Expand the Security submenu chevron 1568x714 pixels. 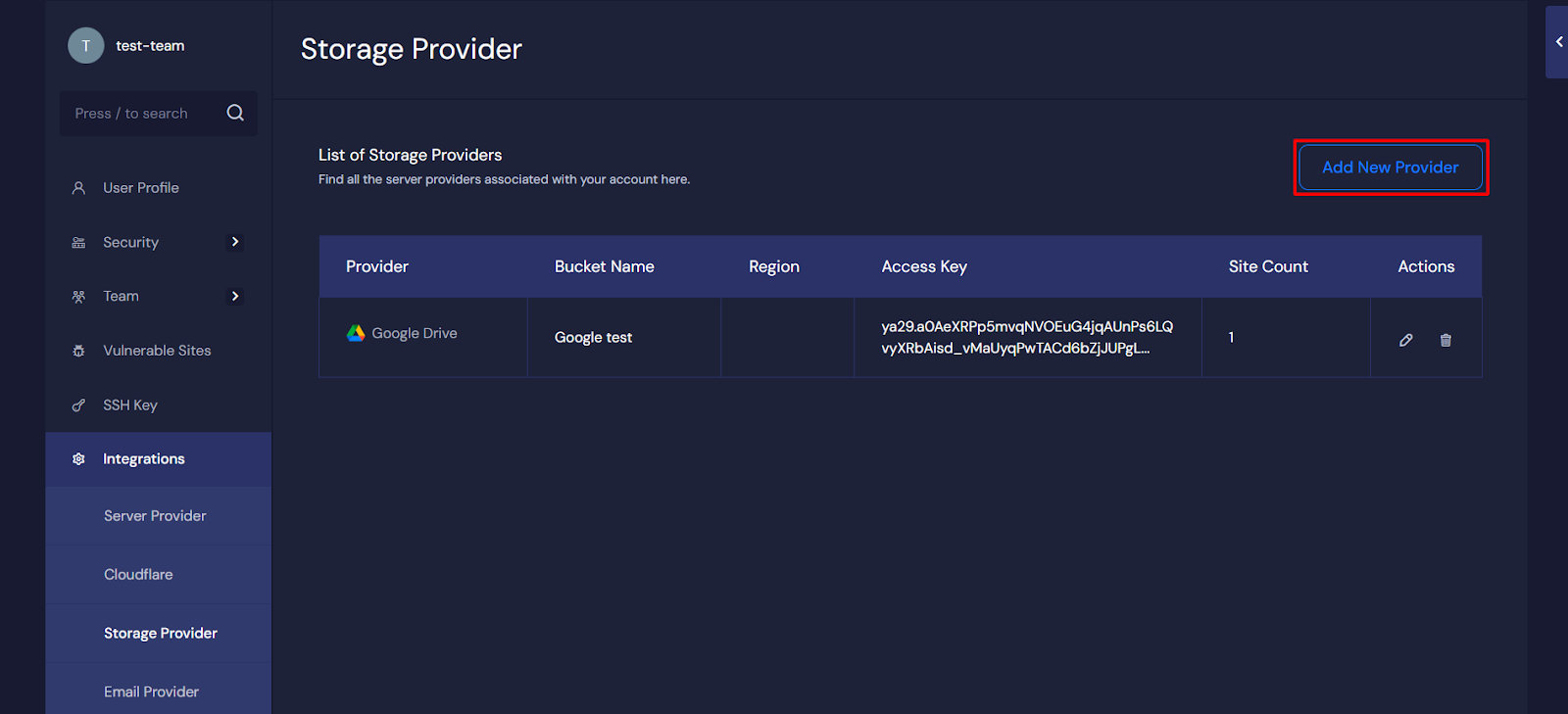(x=235, y=242)
